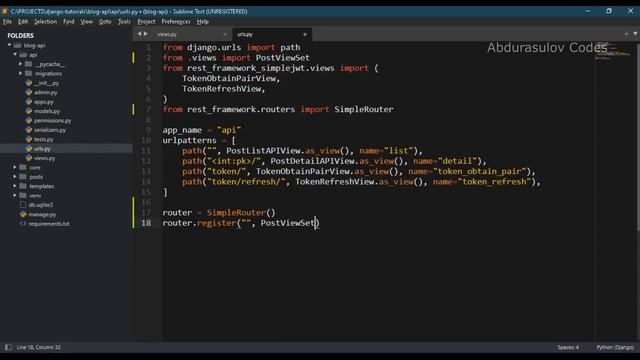Image resolution: width=640 pixels, height=360 pixels.
Task: Place cursor on 'app_name' on line 9
Action: coord(182,130)
